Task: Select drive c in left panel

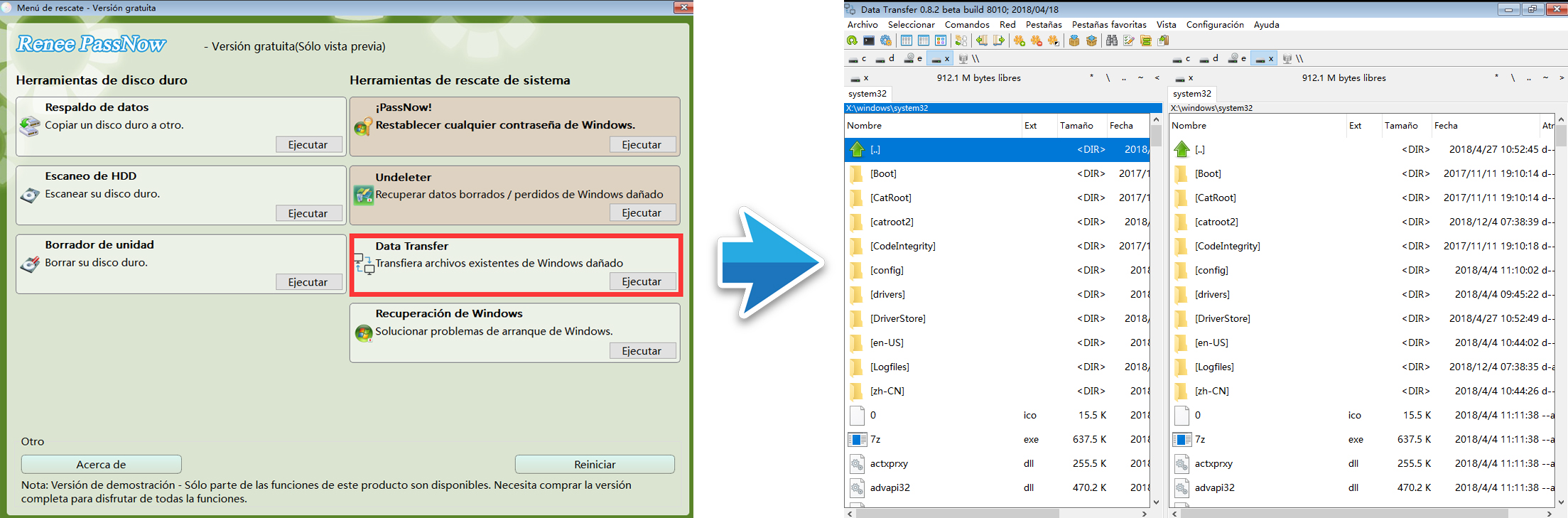Action: pyautogui.click(x=858, y=59)
